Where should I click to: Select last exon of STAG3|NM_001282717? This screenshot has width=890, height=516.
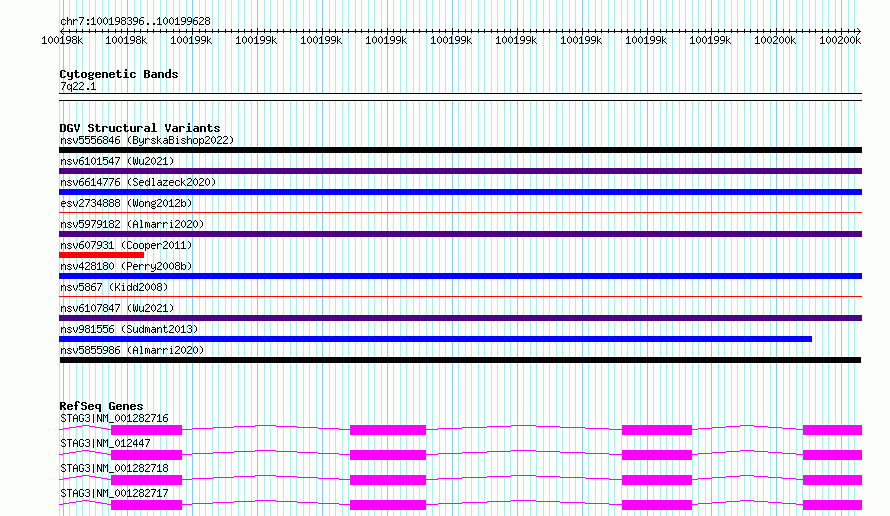point(833,505)
